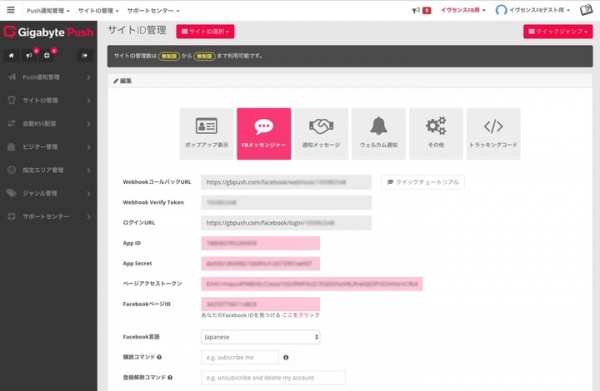The height and width of the screenshot is (391, 600).
Task: Open the サポートセンター top menu
Action: point(153,11)
